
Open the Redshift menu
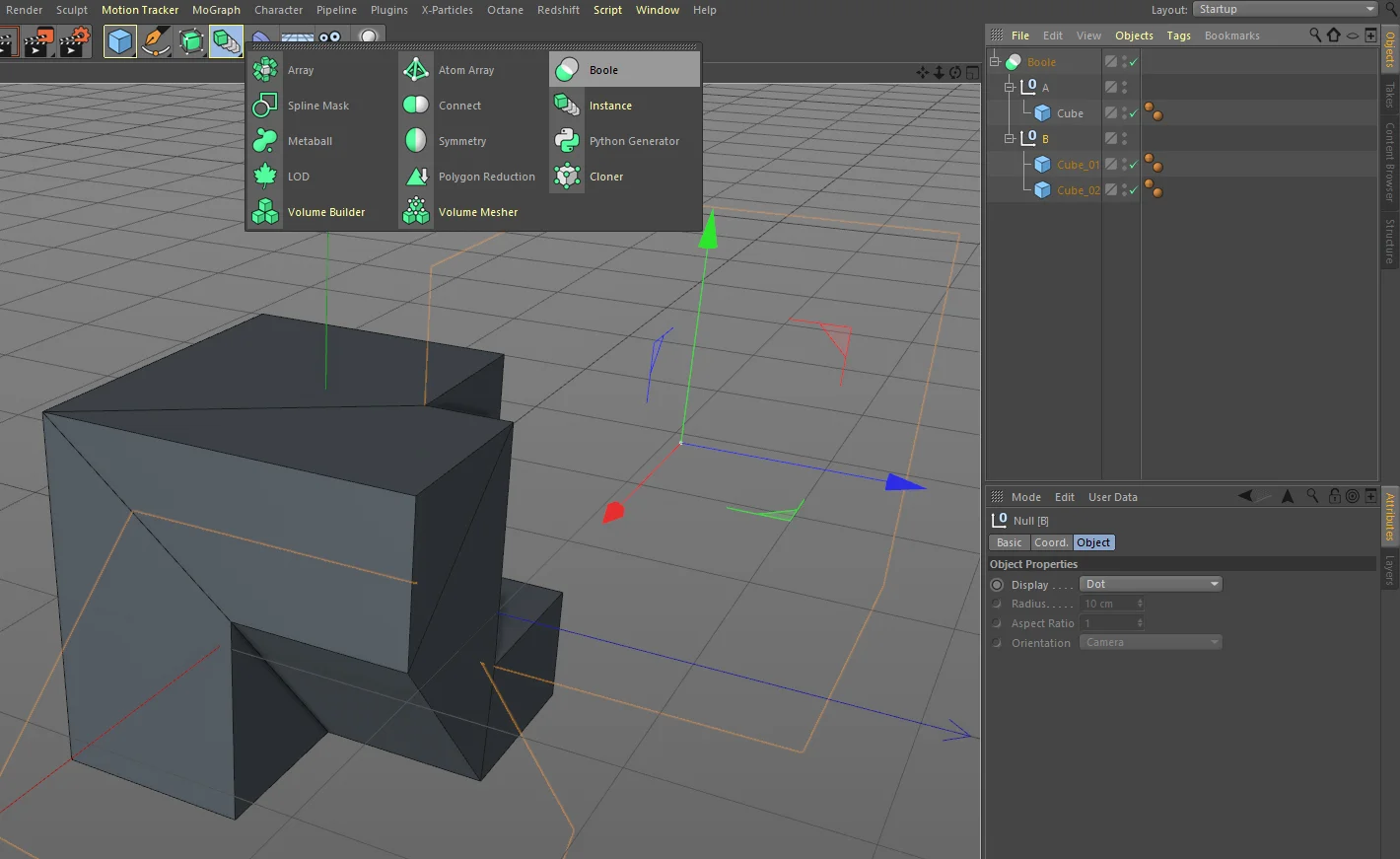(x=558, y=10)
